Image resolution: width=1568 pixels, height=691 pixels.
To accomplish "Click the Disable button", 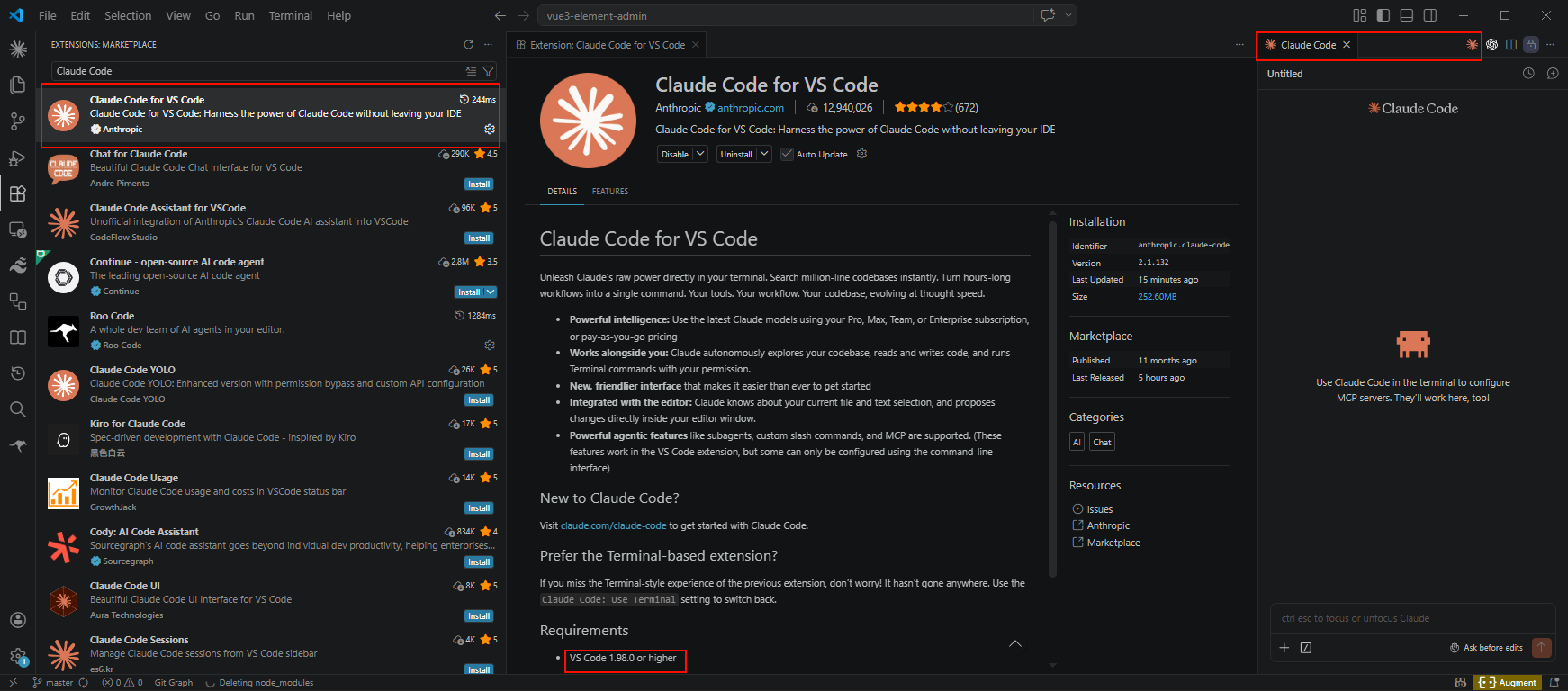I will click(675, 154).
